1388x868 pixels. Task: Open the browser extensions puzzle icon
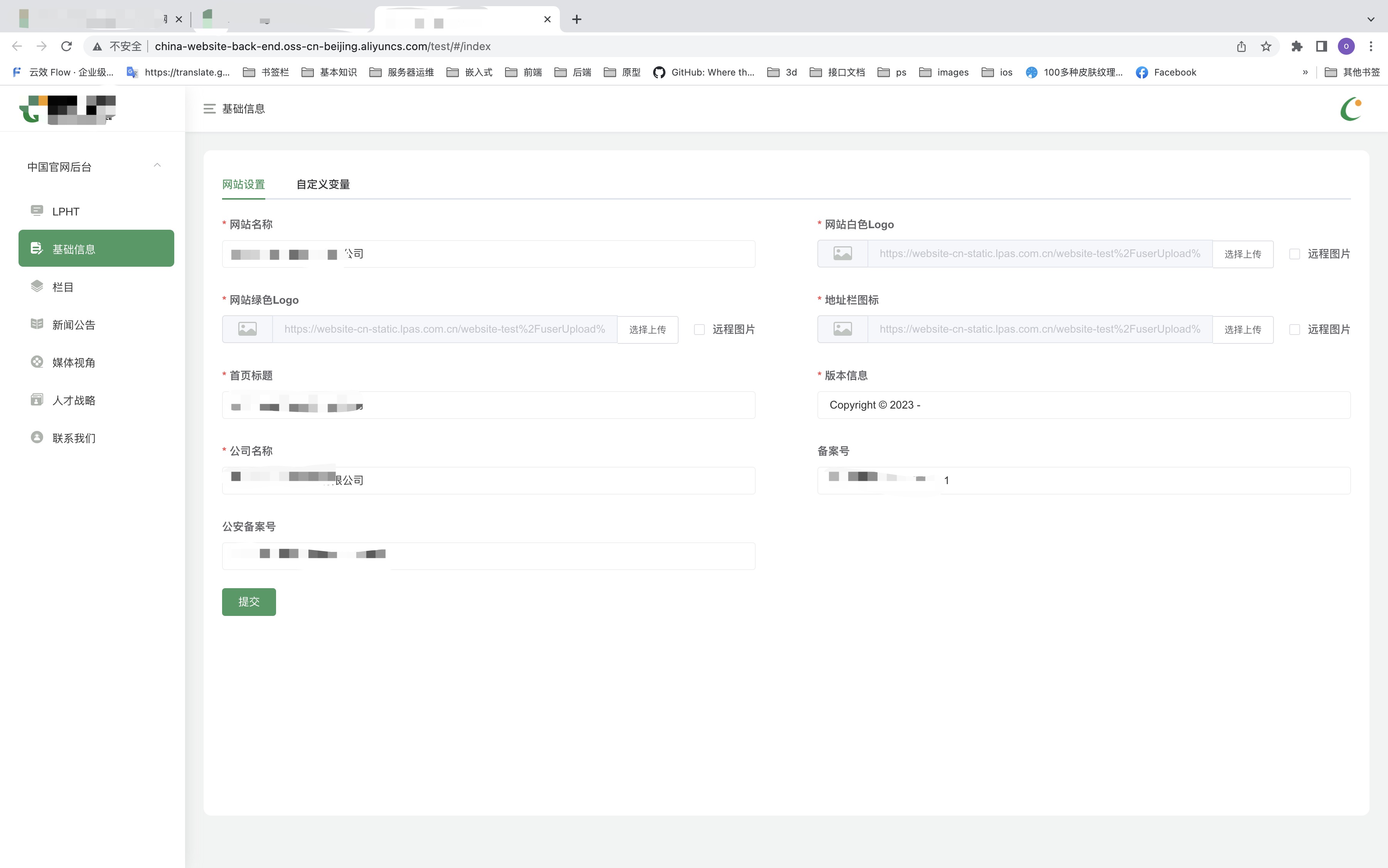tap(1297, 47)
